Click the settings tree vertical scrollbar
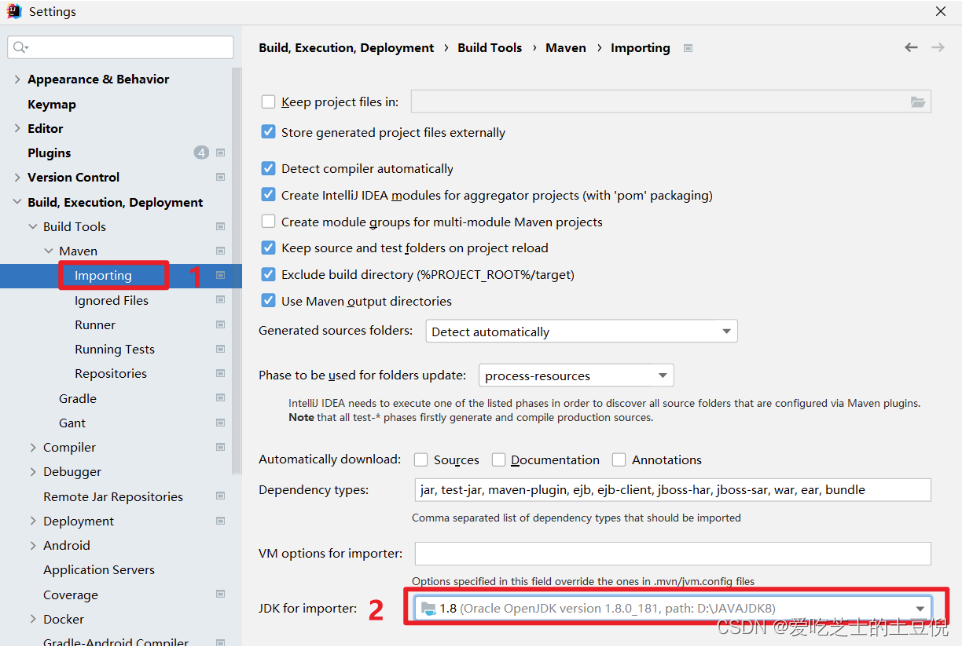964x646 pixels. coord(237,270)
